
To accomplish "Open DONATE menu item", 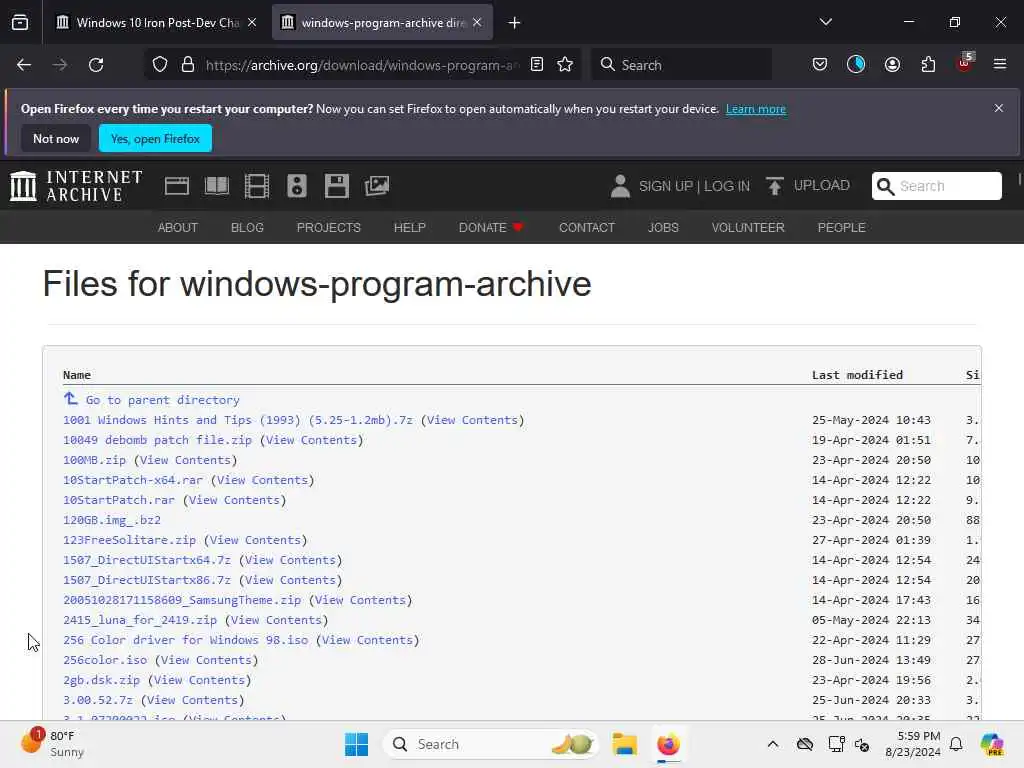I will [491, 227].
